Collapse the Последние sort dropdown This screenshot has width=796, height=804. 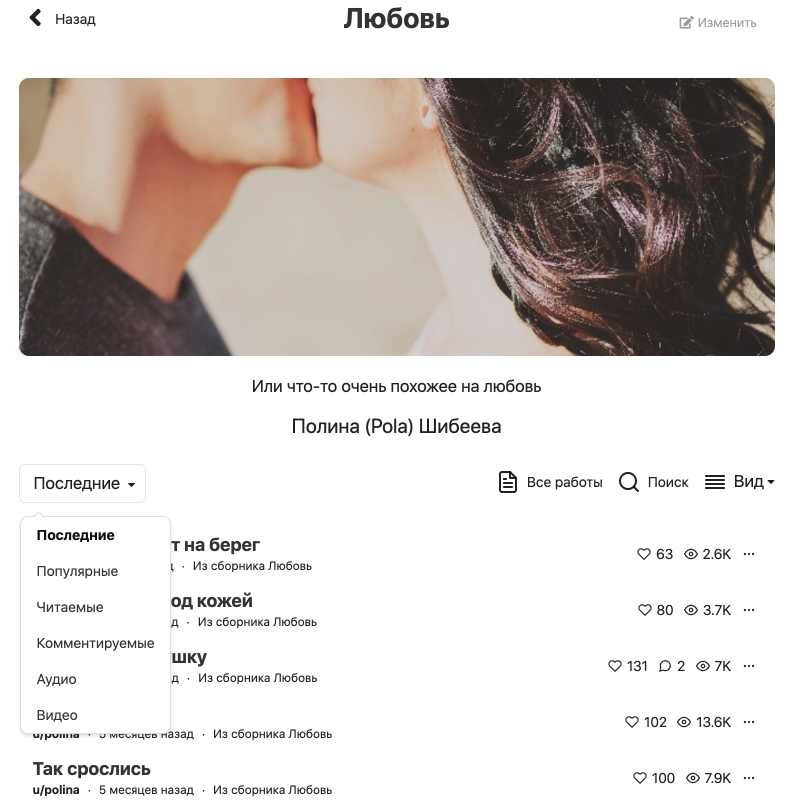tap(83, 484)
